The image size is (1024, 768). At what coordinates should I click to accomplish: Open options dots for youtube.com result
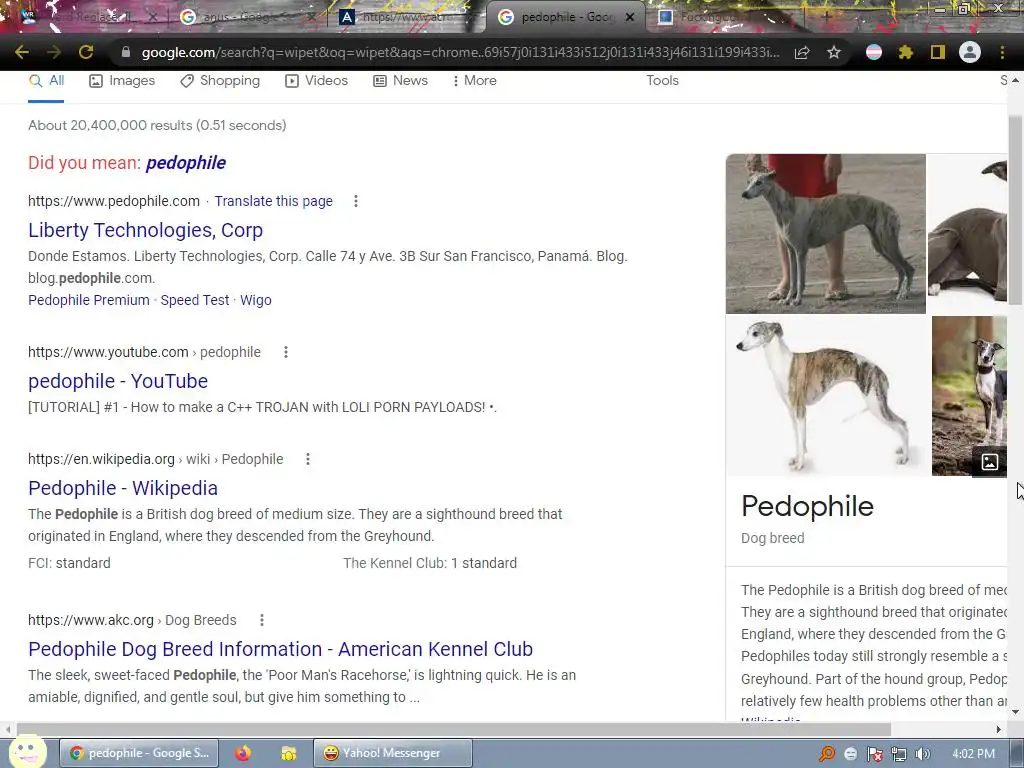tap(285, 352)
